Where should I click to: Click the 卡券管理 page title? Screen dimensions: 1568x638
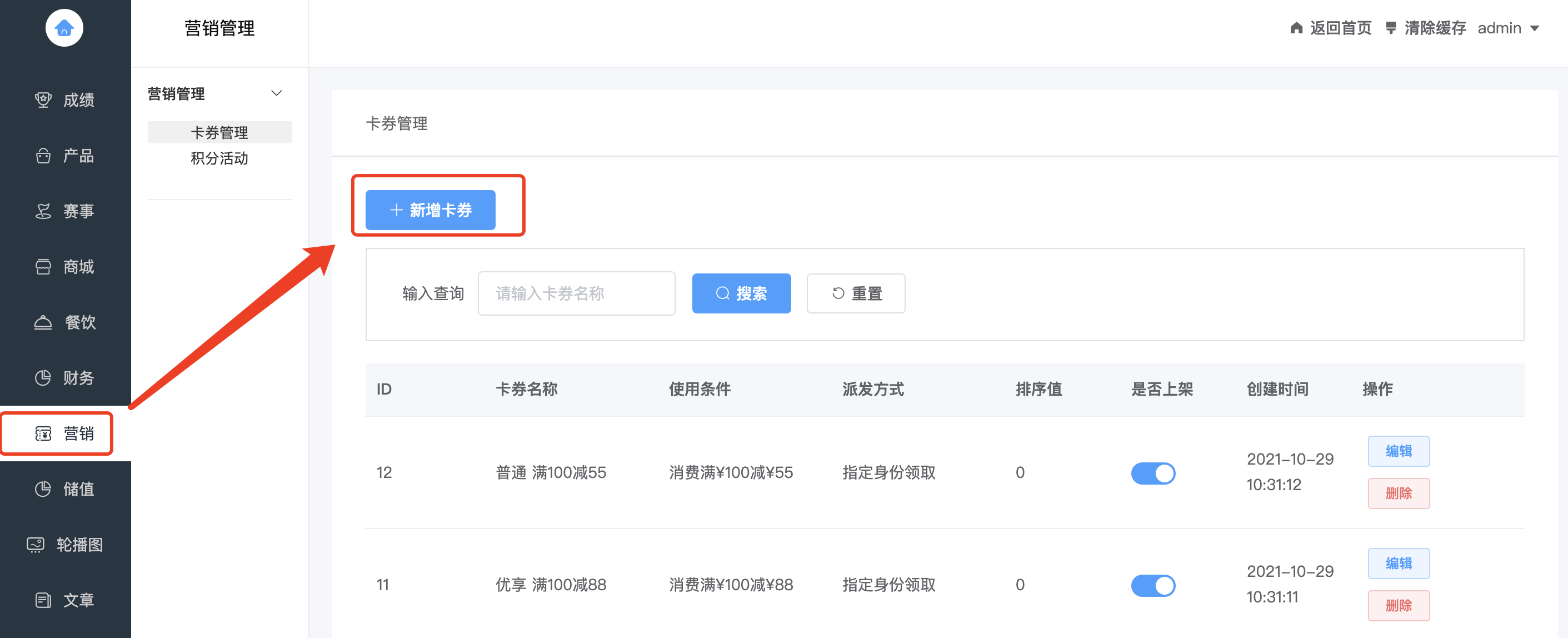396,123
